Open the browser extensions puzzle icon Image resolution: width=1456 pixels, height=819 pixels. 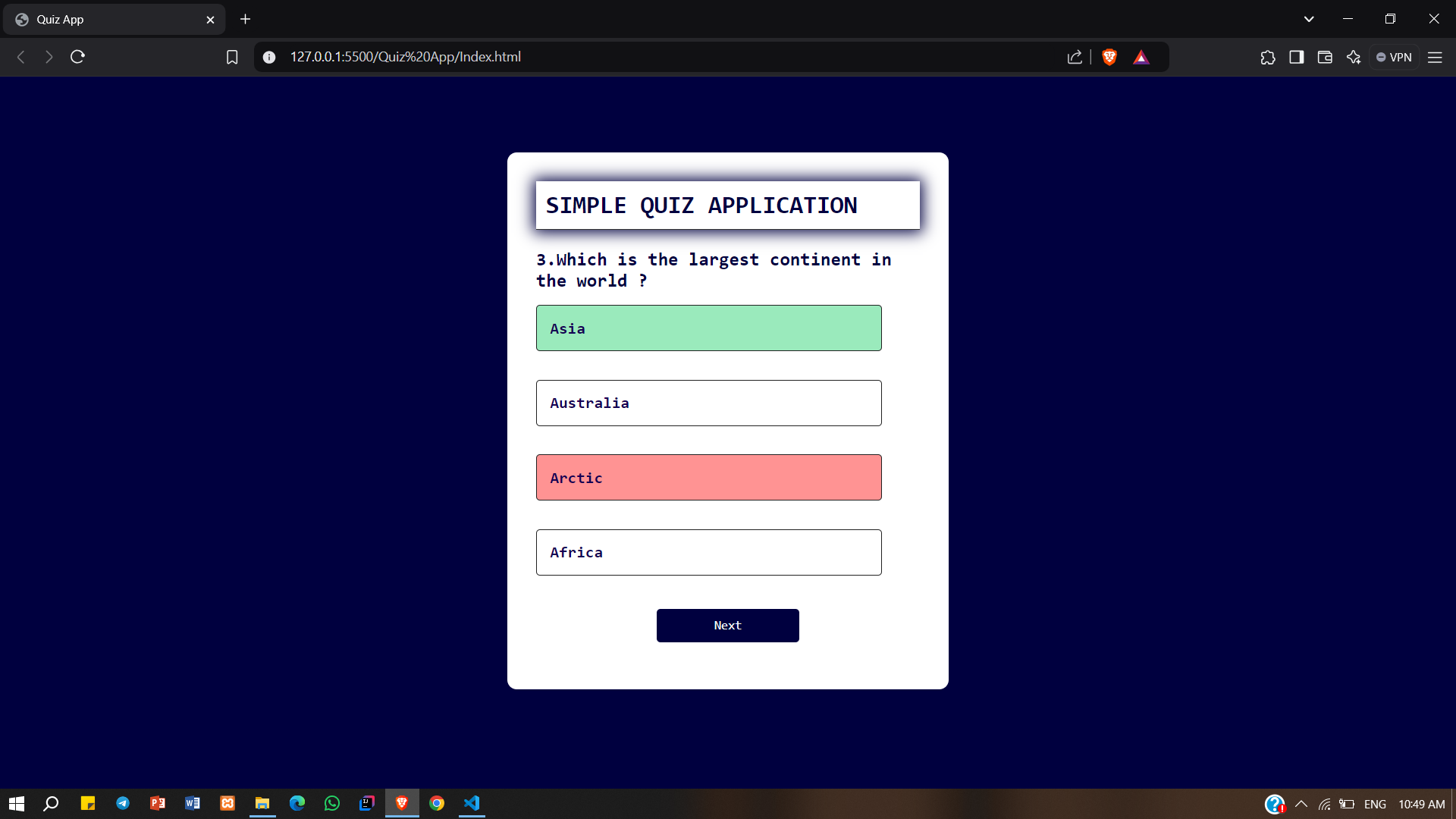[x=1268, y=57]
